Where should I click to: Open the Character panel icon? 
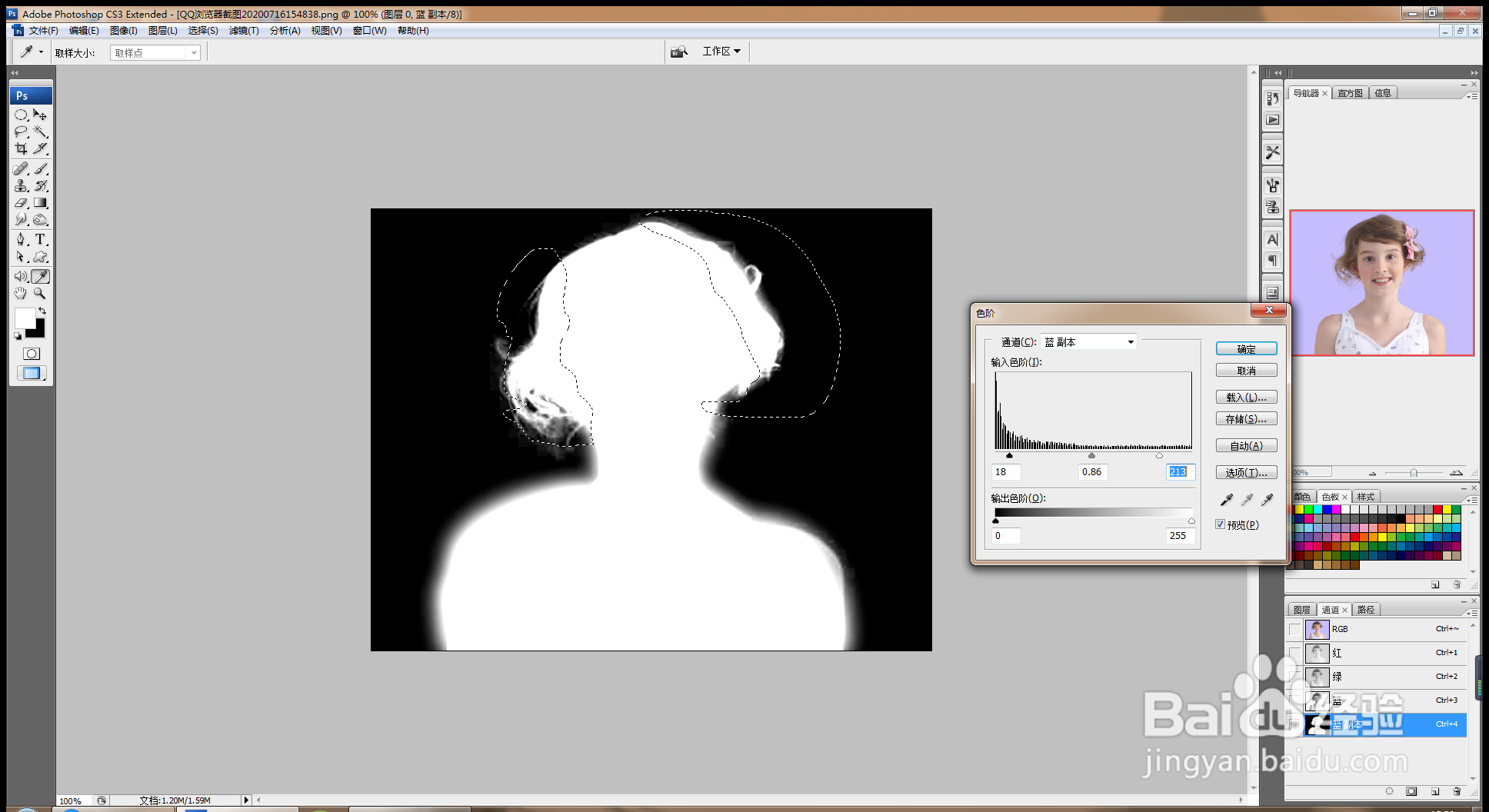[x=1273, y=239]
